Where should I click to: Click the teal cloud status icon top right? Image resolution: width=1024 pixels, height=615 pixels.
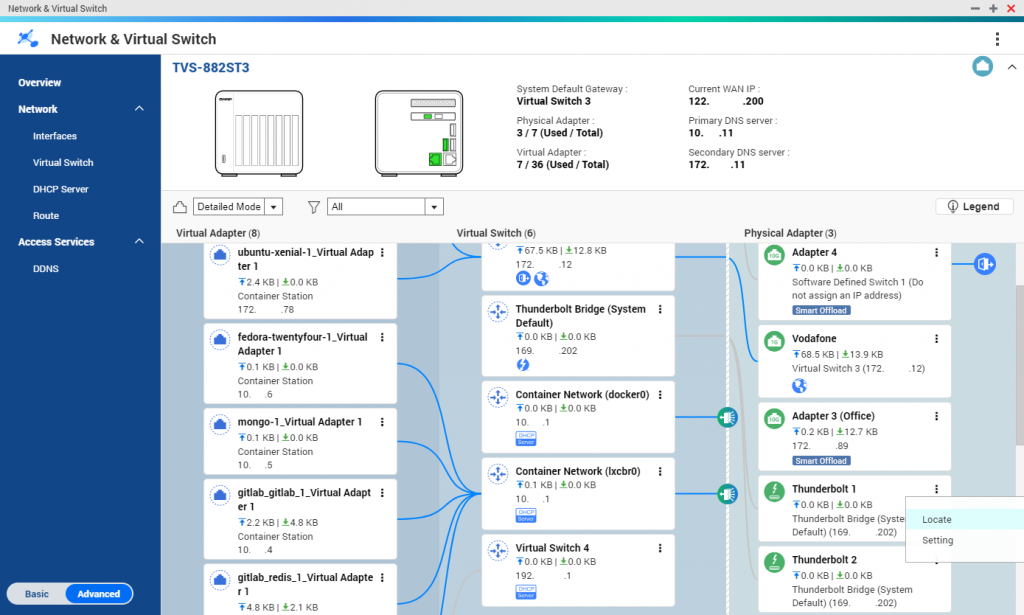coord(982,66)
